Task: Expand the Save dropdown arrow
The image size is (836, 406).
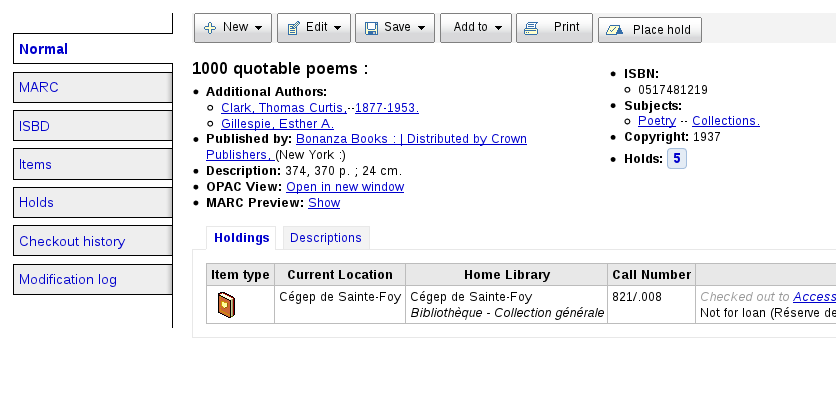Action: pyautogui.click(x=422, y=28)
